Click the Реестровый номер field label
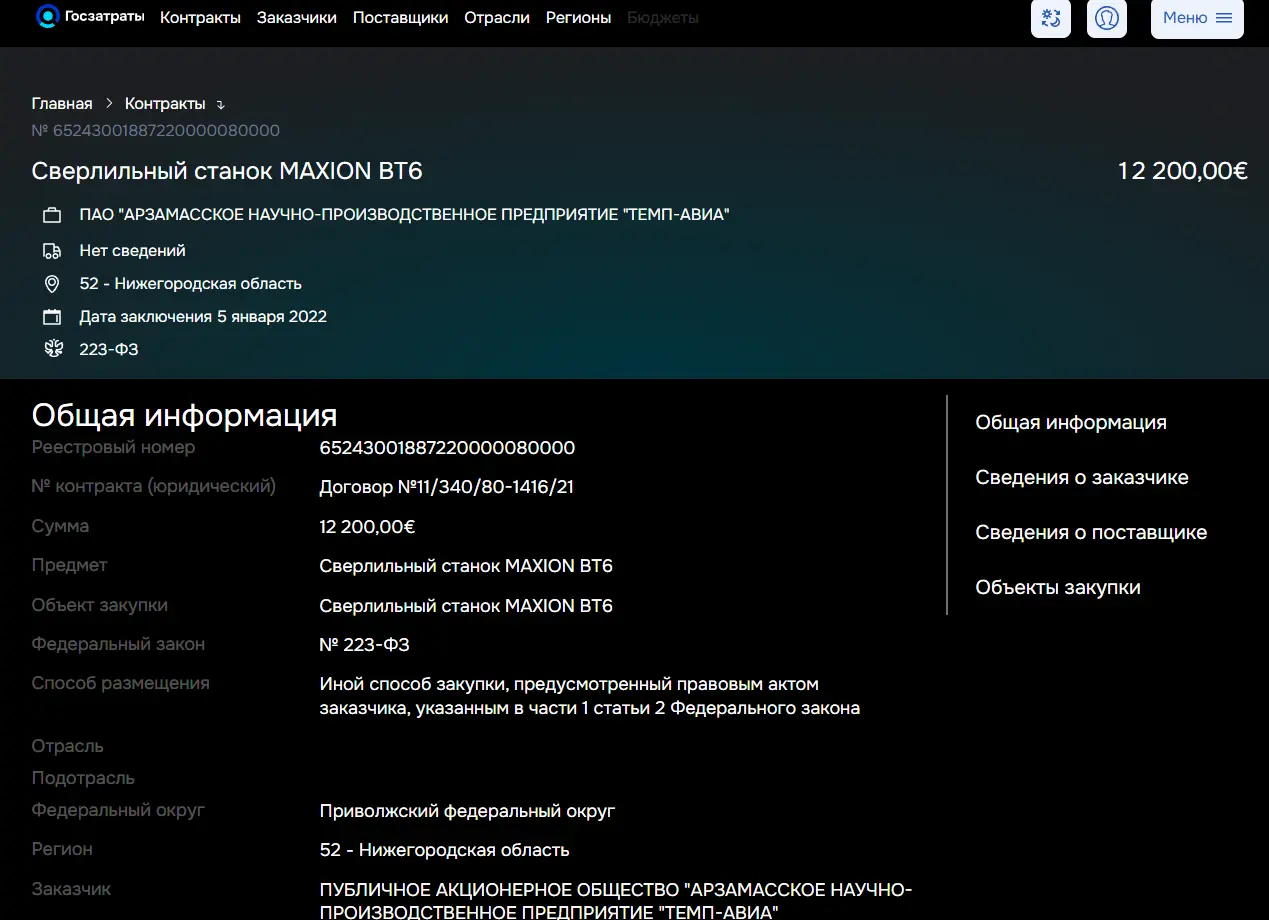The height and width of the screenshot is (920, 1269). click(113, 447)
